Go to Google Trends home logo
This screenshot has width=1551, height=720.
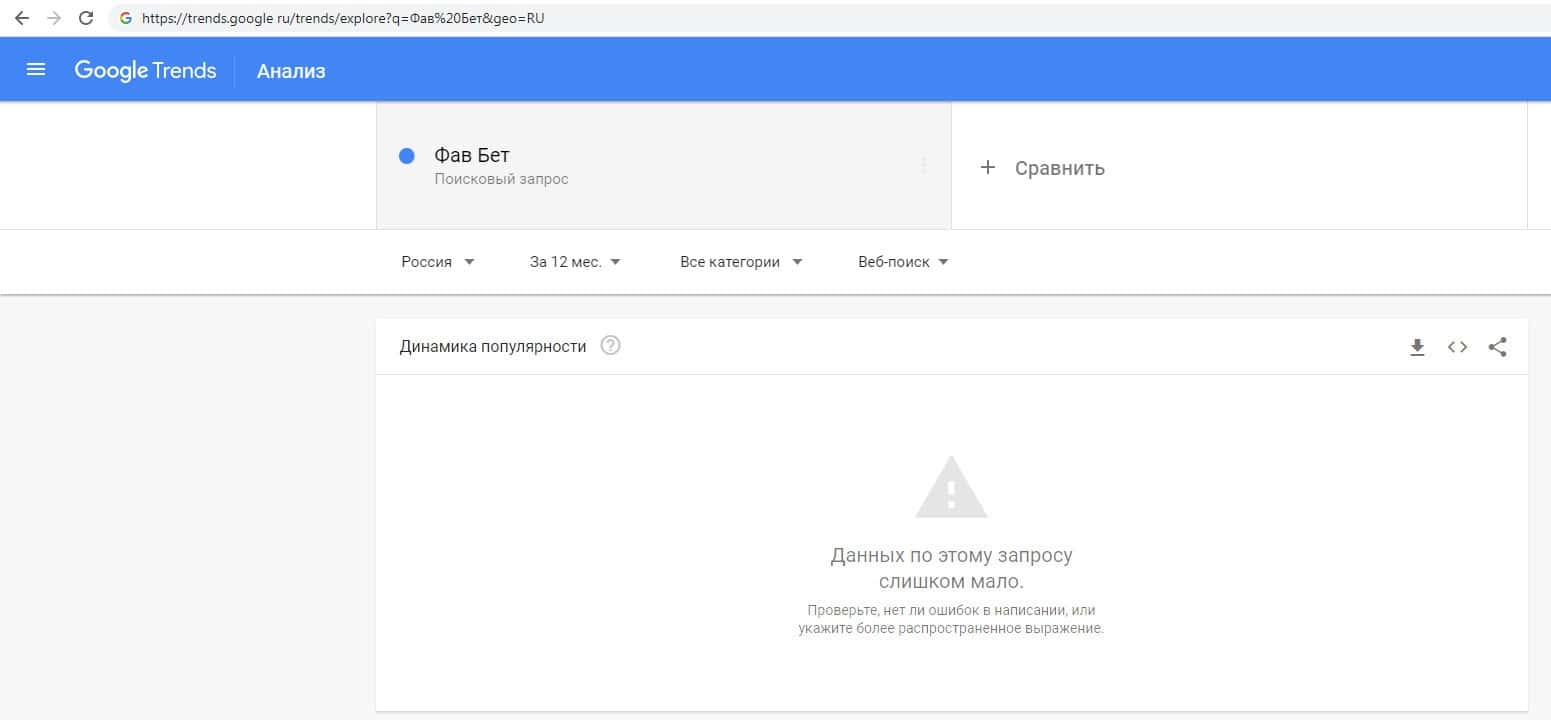pos(145,70)
